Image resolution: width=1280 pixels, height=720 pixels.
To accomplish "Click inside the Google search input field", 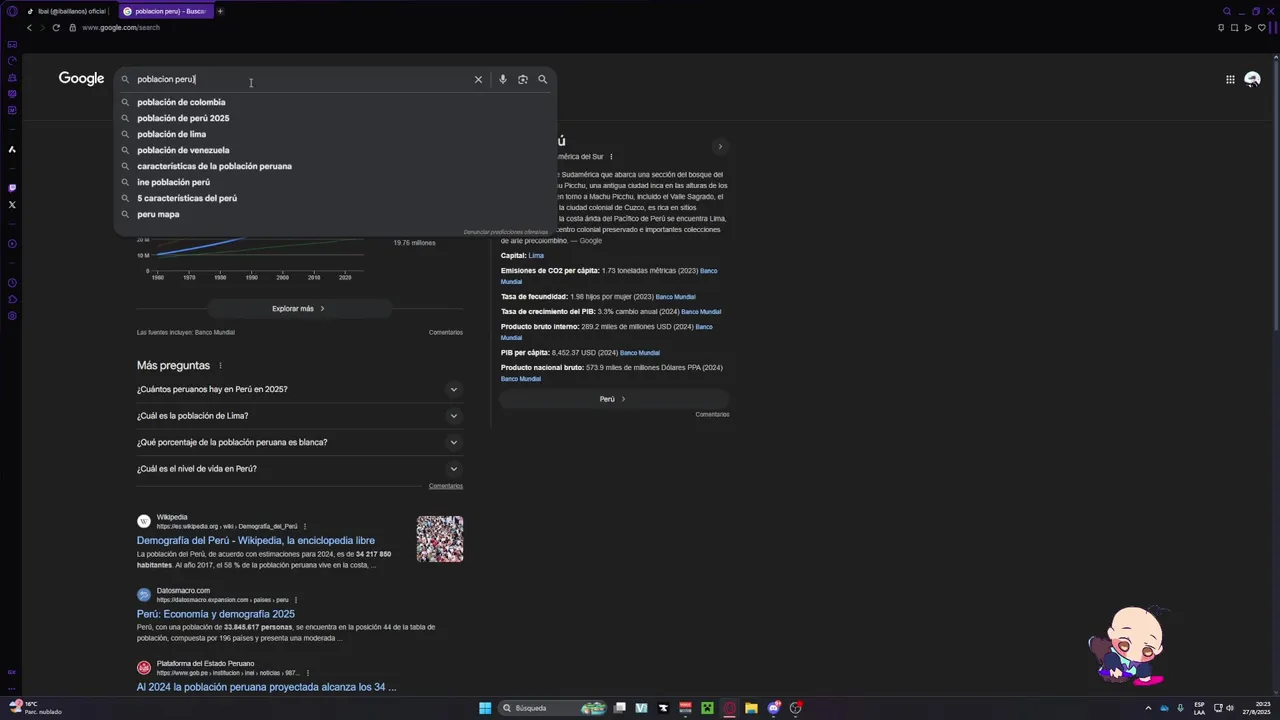I will click(300, 79).
